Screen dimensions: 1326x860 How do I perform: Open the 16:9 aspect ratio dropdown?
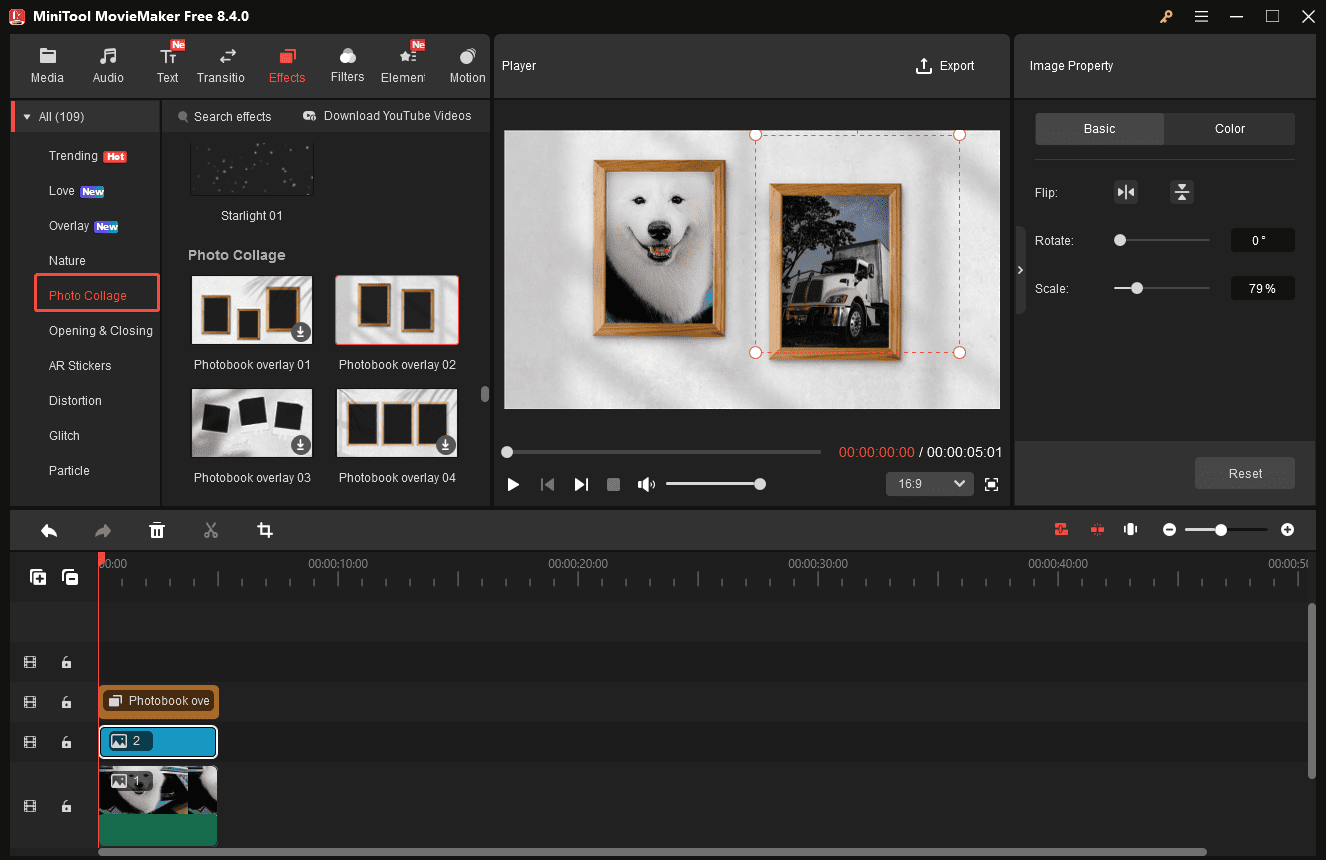point(929,483)
